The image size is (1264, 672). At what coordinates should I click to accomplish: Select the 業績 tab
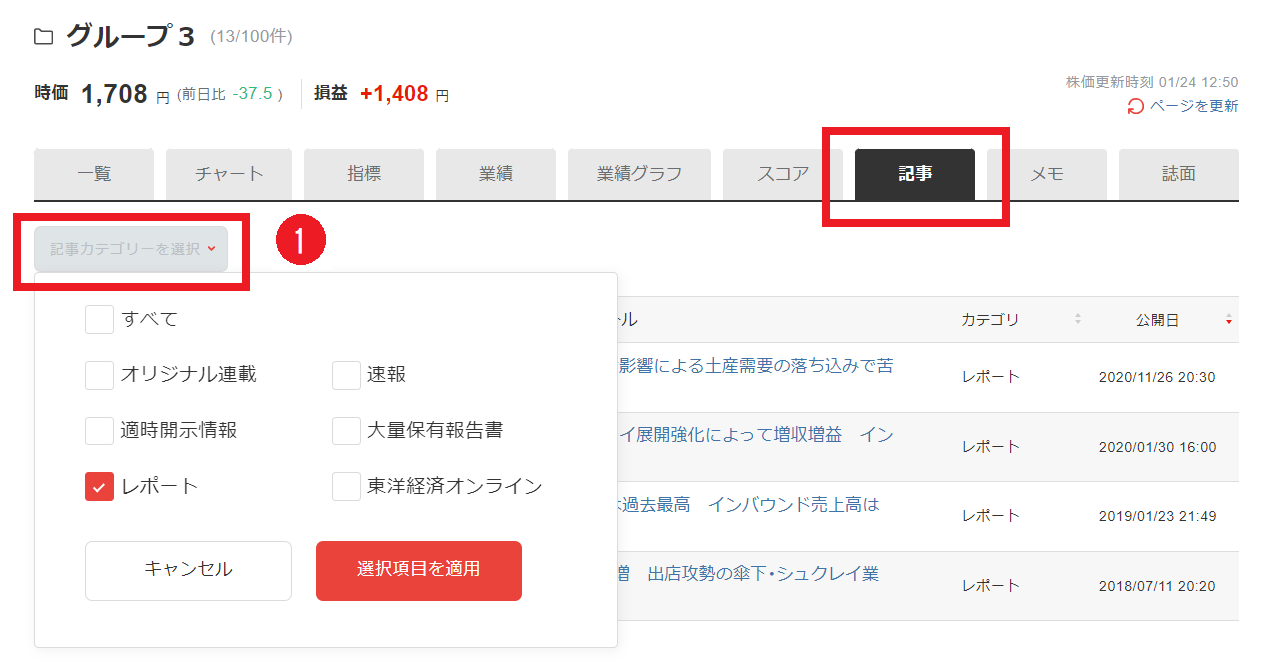pyautogui.click(x=496, y=174)
